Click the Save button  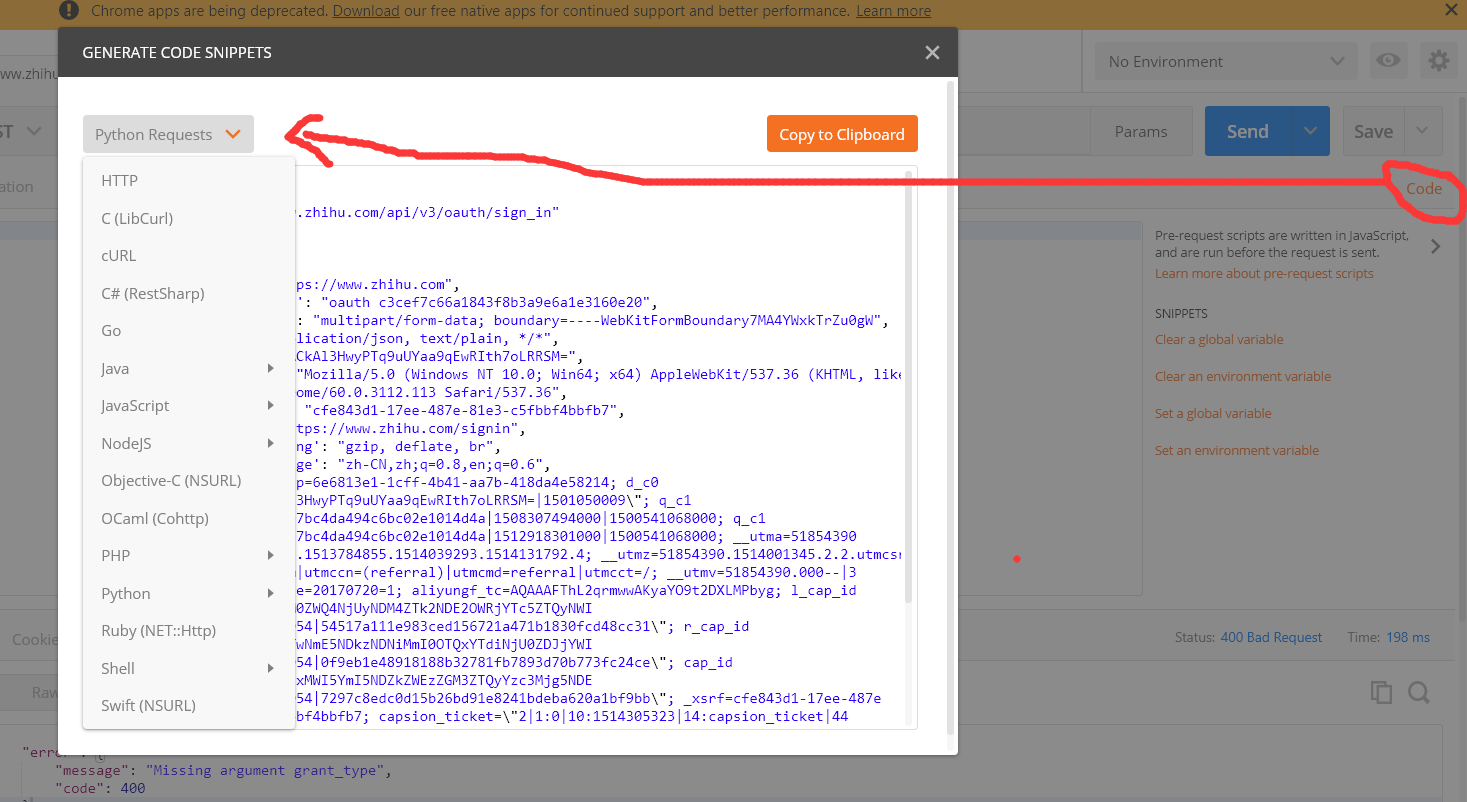pyautogui.click(x=1373, y=131)
